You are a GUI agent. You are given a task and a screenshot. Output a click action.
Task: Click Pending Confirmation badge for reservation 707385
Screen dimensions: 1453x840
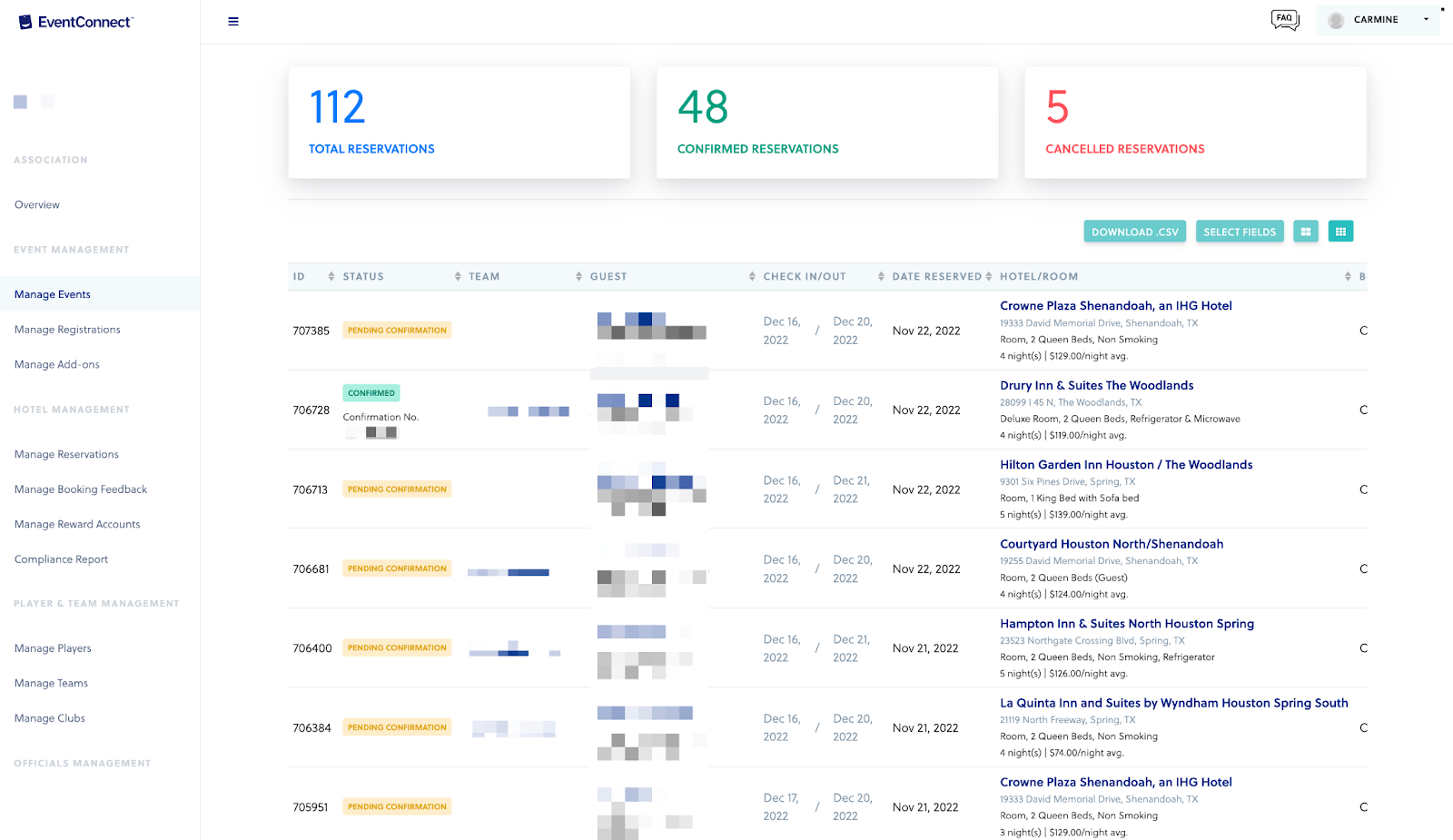click(397, 331)
